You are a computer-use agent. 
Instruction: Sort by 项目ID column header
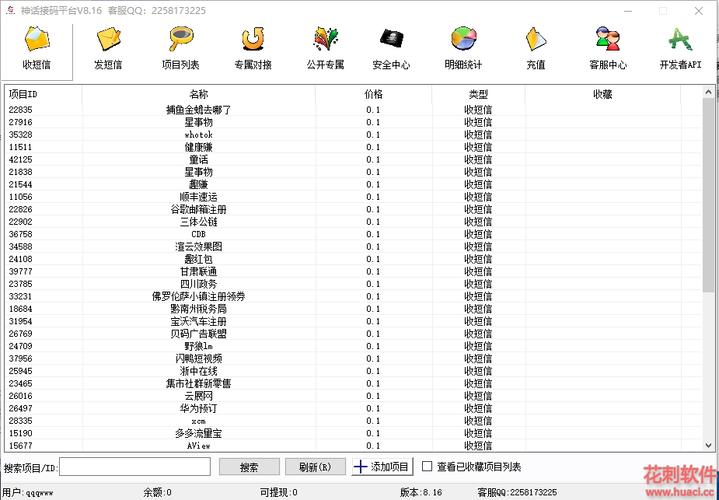44,94
